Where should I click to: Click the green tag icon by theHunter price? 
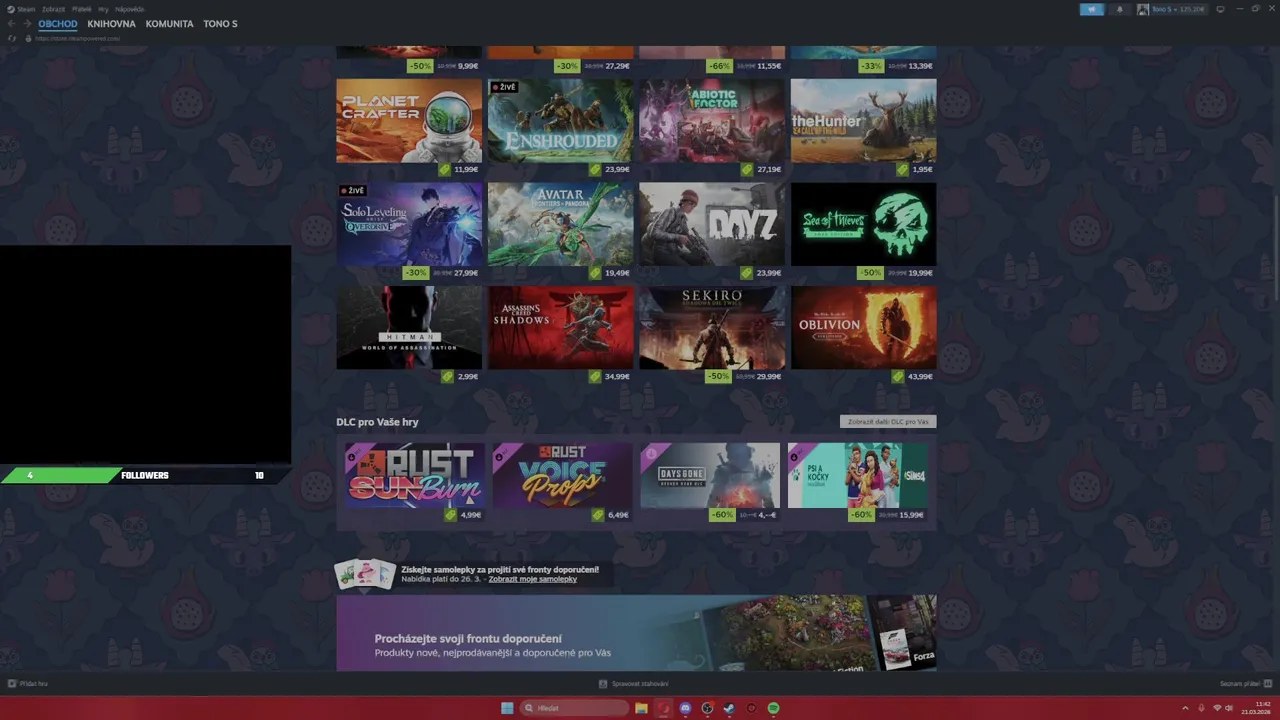[x=904, y=169]
